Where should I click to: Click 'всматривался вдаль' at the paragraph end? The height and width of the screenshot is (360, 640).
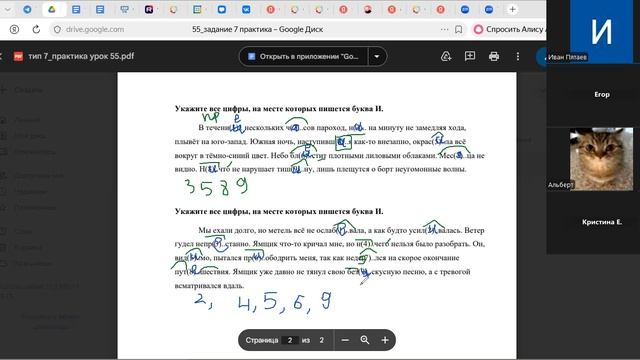(x=209, y=286)
